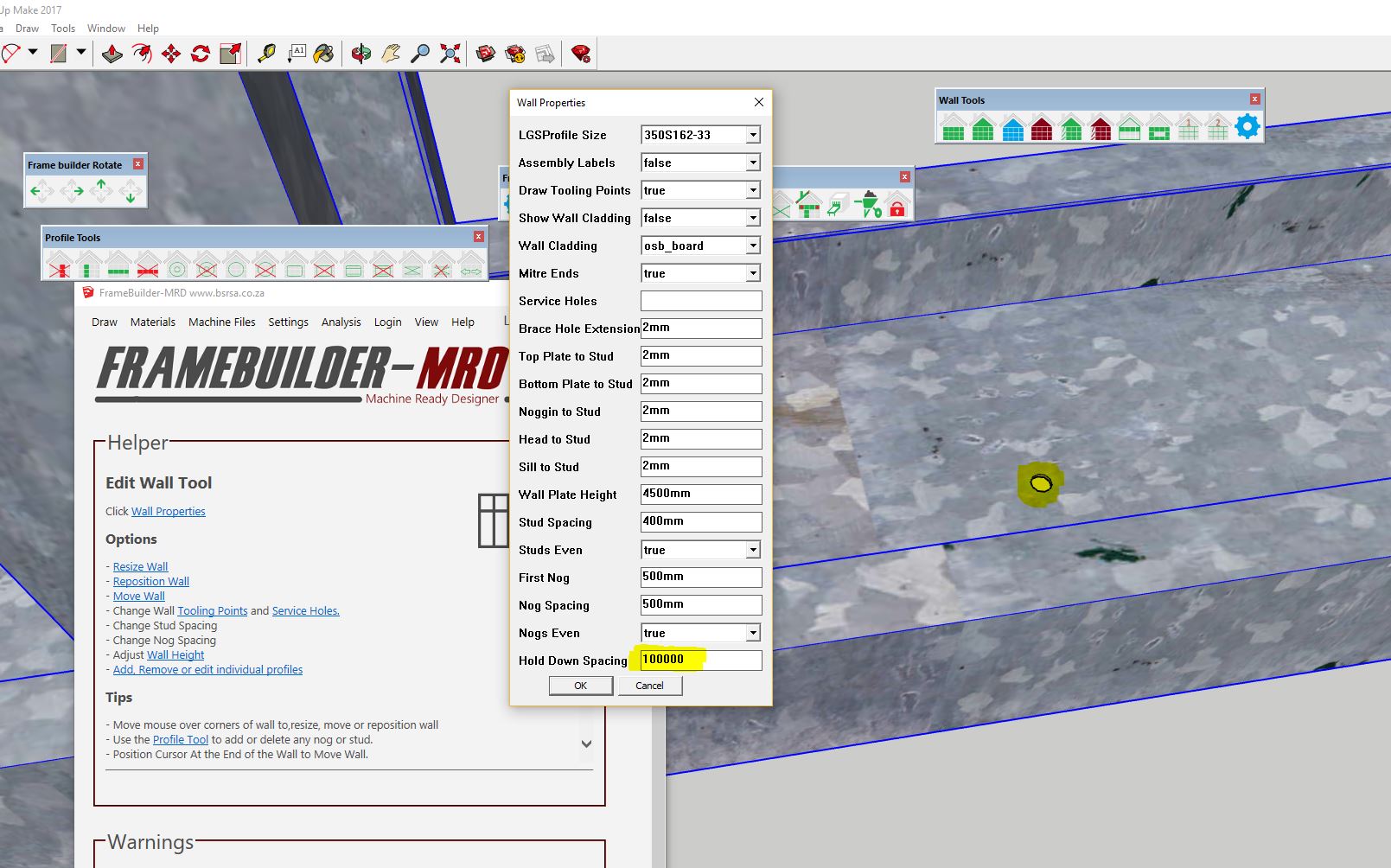Open the Machine Files menu
Image resolution: width=1391 pixels, height=868 pixels.
(x=222, y=322)
